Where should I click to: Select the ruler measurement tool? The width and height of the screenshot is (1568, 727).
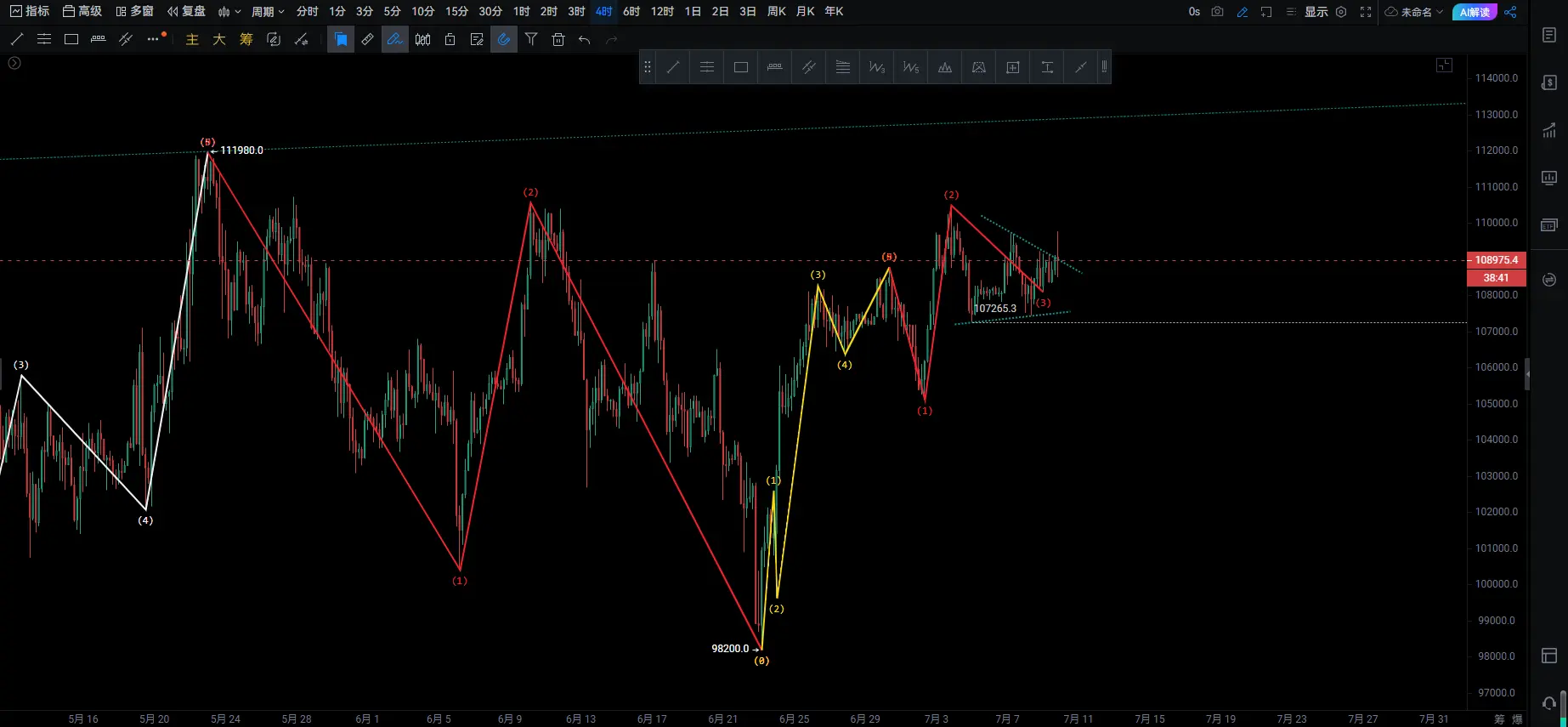point(367,39)
